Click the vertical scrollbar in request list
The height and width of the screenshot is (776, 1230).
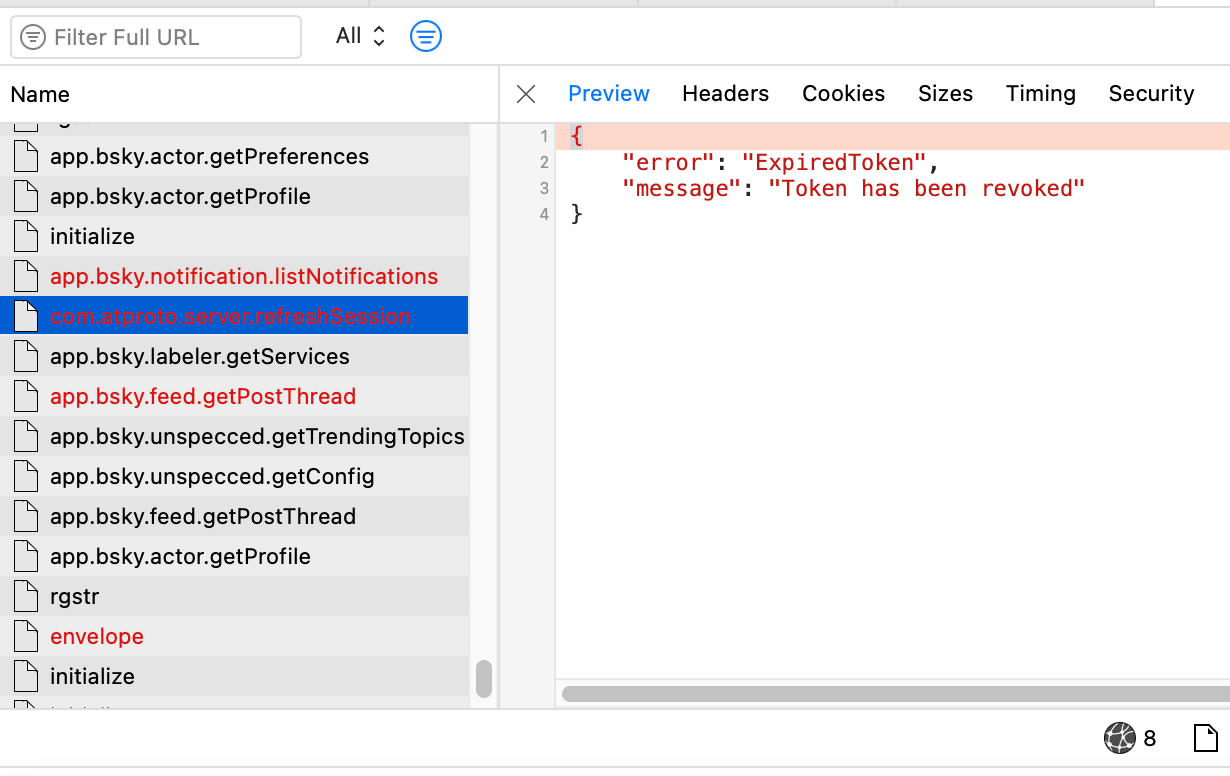pyautogui.click(x=484, y=679)
